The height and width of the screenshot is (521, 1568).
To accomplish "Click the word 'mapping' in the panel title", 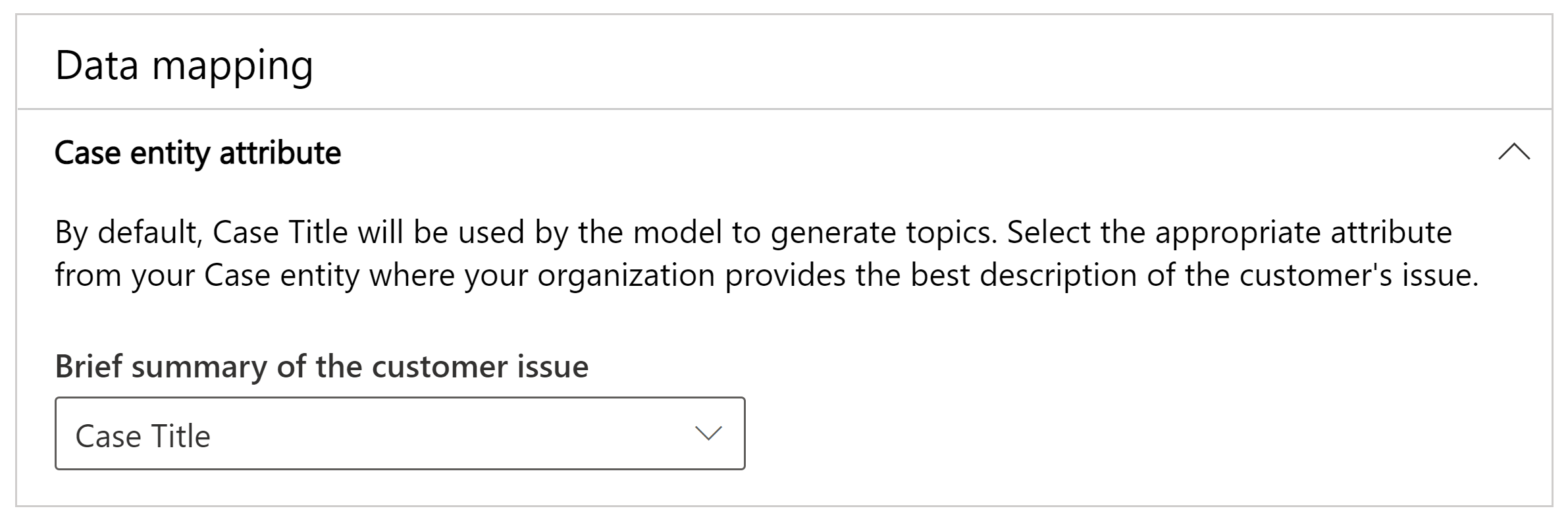I will pos(232,67).
